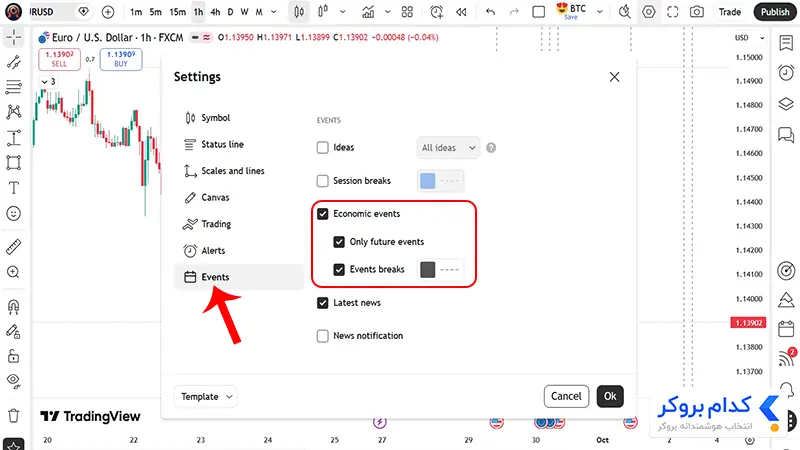Enable the News notification checkbox
800x450 pixels.
(322, 336)
